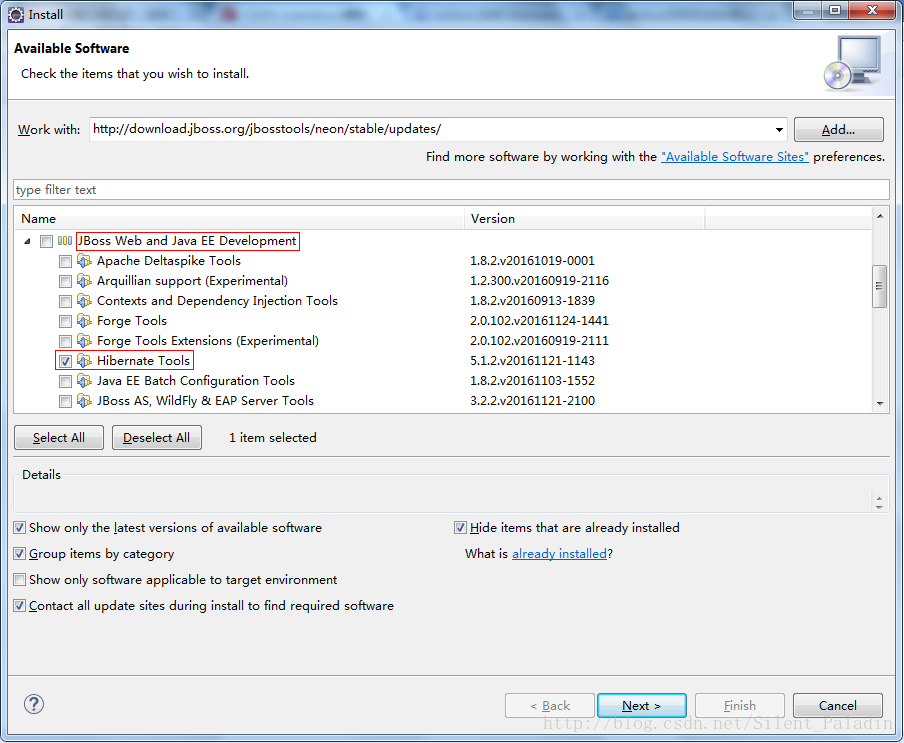
Task: Toggle Contact all update sites during install checkbox
Action: (x=20, y=605)
